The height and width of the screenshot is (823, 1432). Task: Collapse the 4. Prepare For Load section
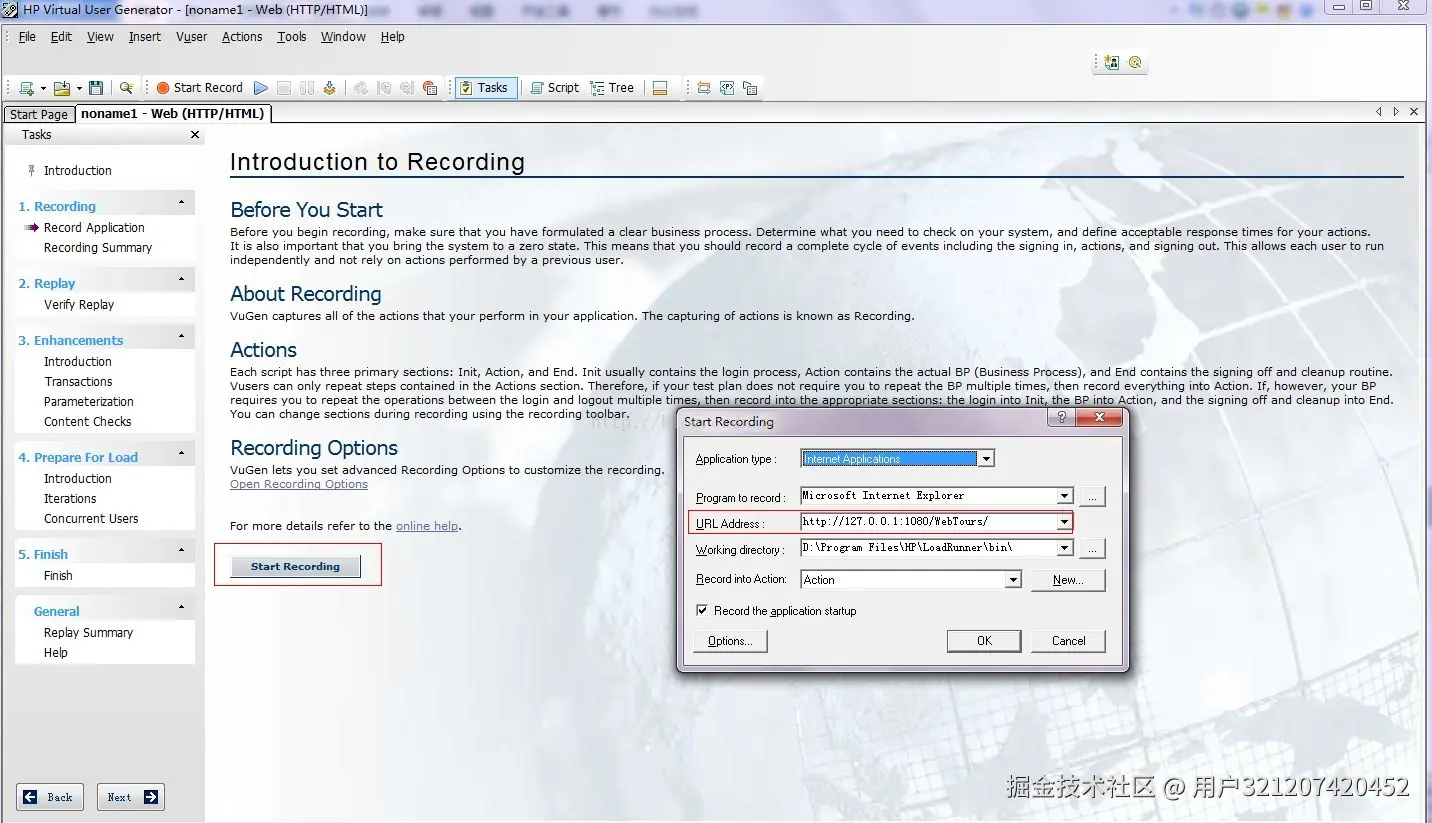(x=181, y=454)
